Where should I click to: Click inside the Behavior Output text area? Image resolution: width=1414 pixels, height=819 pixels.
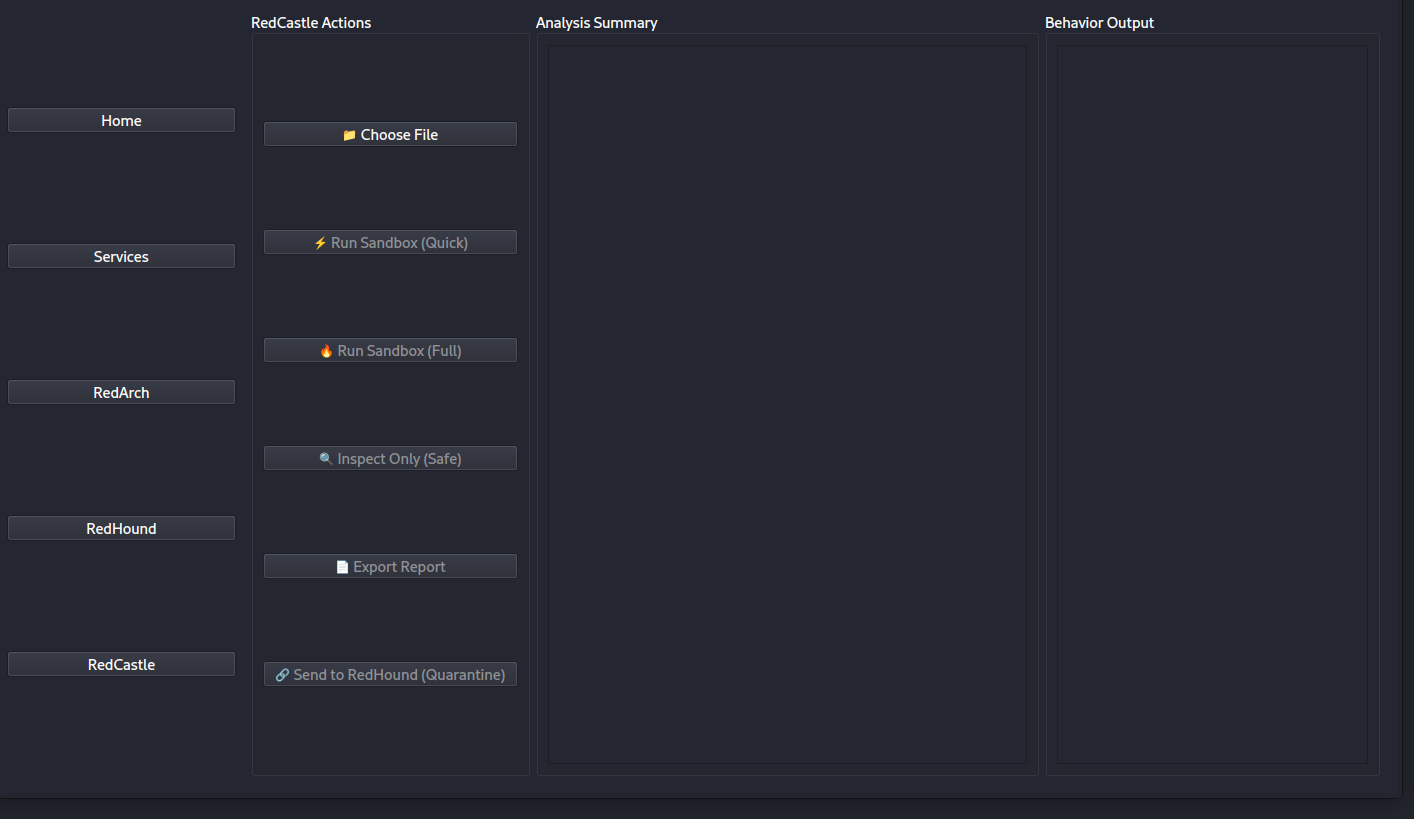[1212, 404]
